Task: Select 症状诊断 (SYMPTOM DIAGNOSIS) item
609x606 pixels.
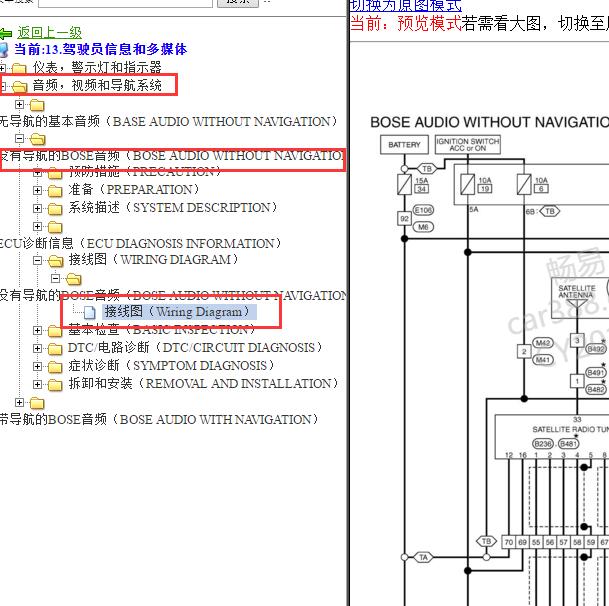Action: click(x=171, y=365)
